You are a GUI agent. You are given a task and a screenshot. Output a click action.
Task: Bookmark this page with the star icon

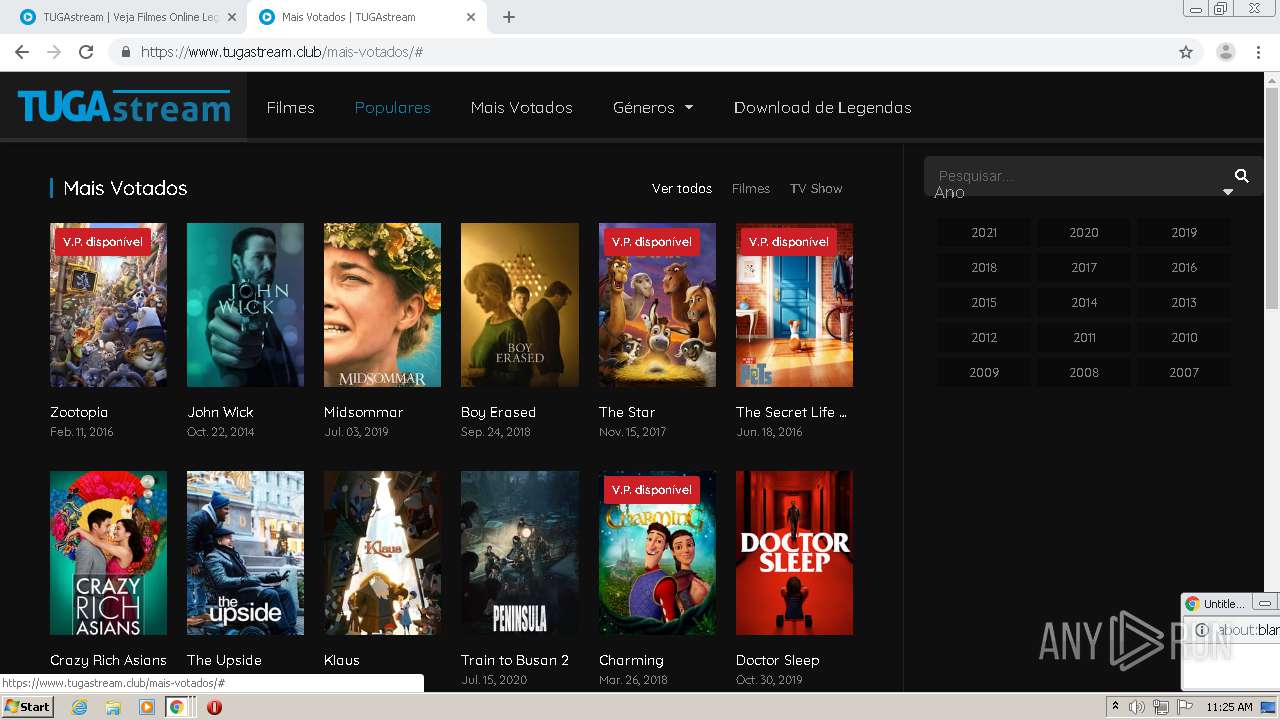[x=1186, y=52]
